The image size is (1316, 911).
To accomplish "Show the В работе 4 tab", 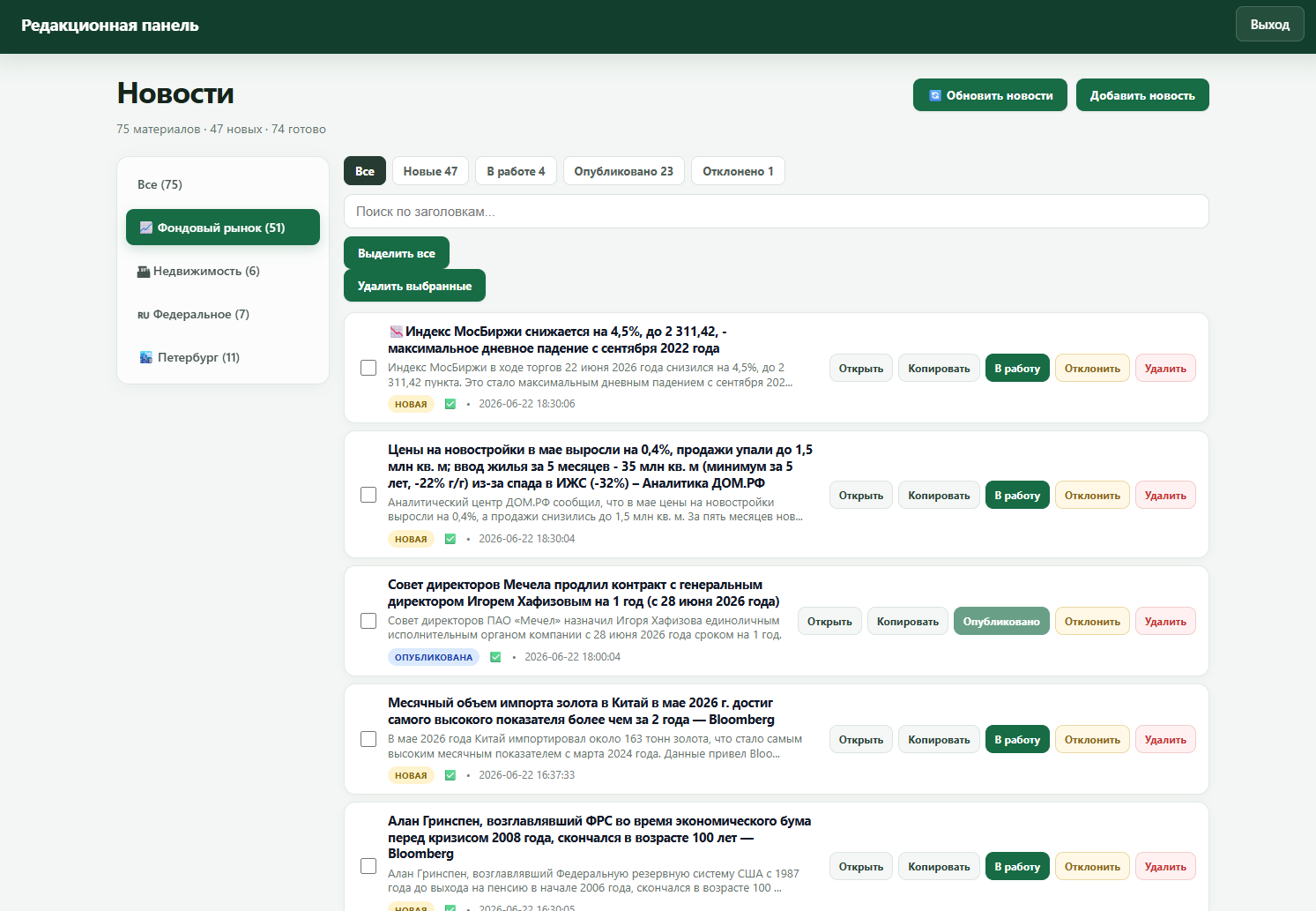I will point(516,171).
